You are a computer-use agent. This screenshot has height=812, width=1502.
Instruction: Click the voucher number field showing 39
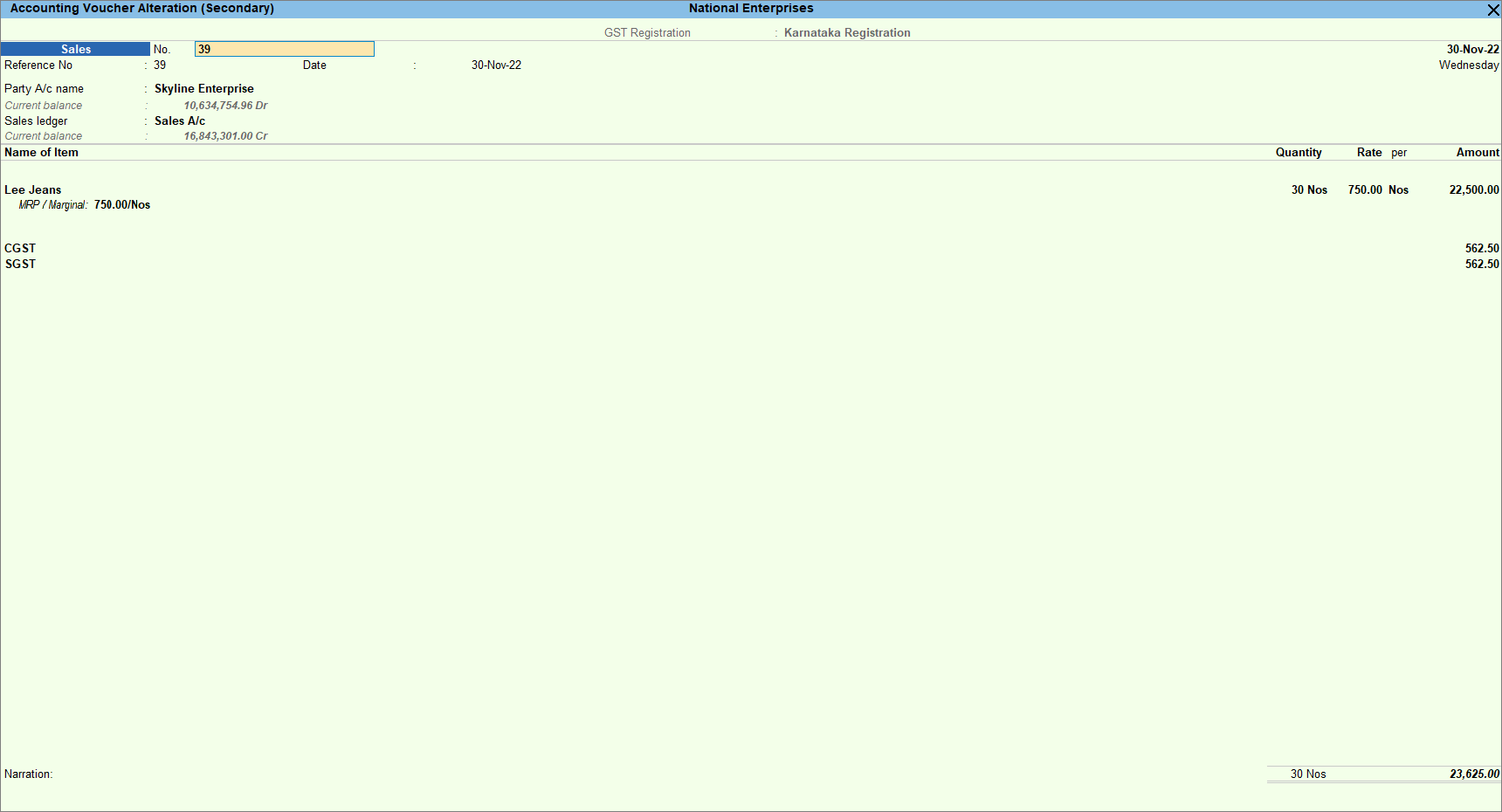coord(285,49)
